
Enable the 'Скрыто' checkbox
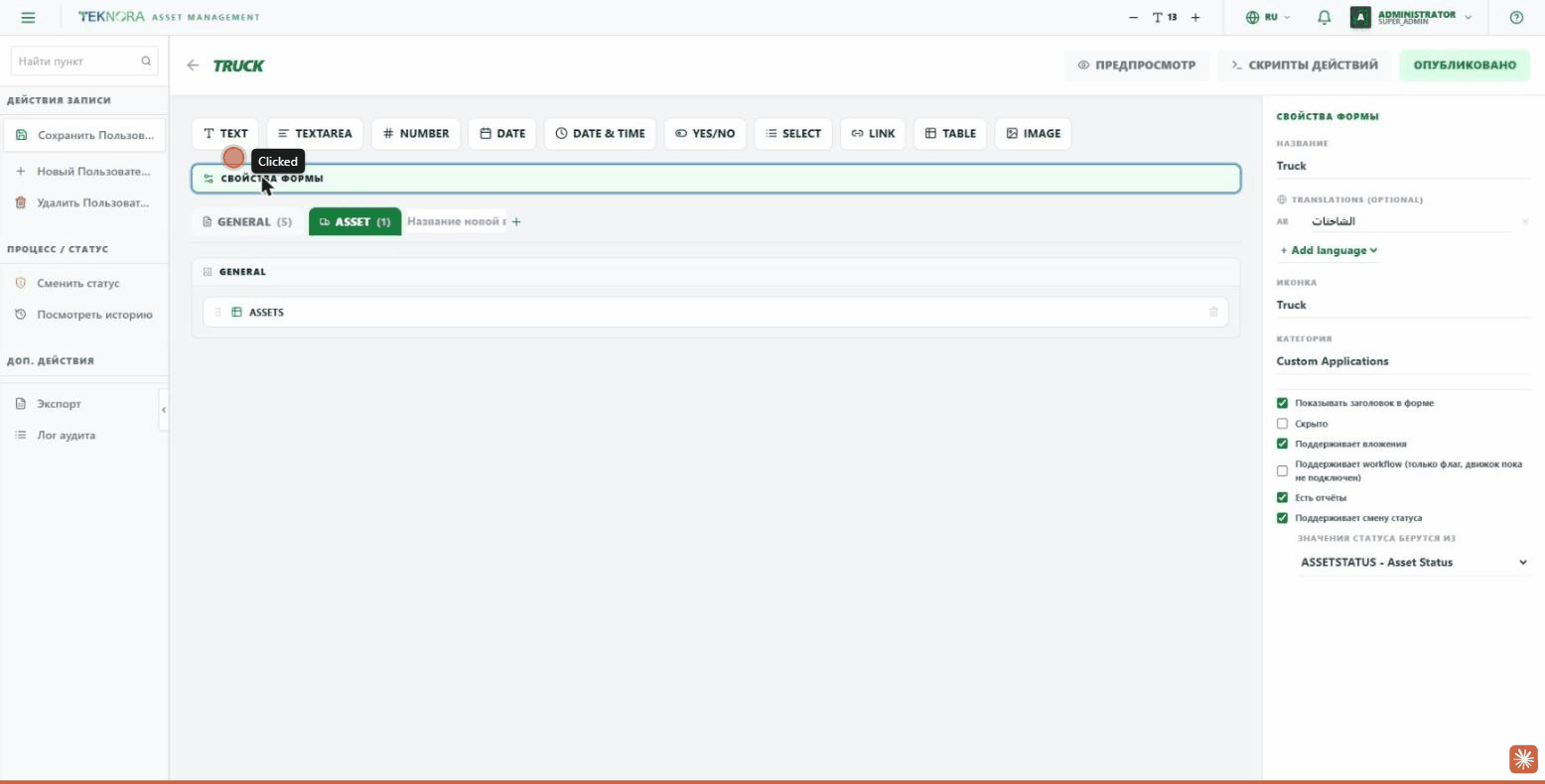coord(1282,424)
